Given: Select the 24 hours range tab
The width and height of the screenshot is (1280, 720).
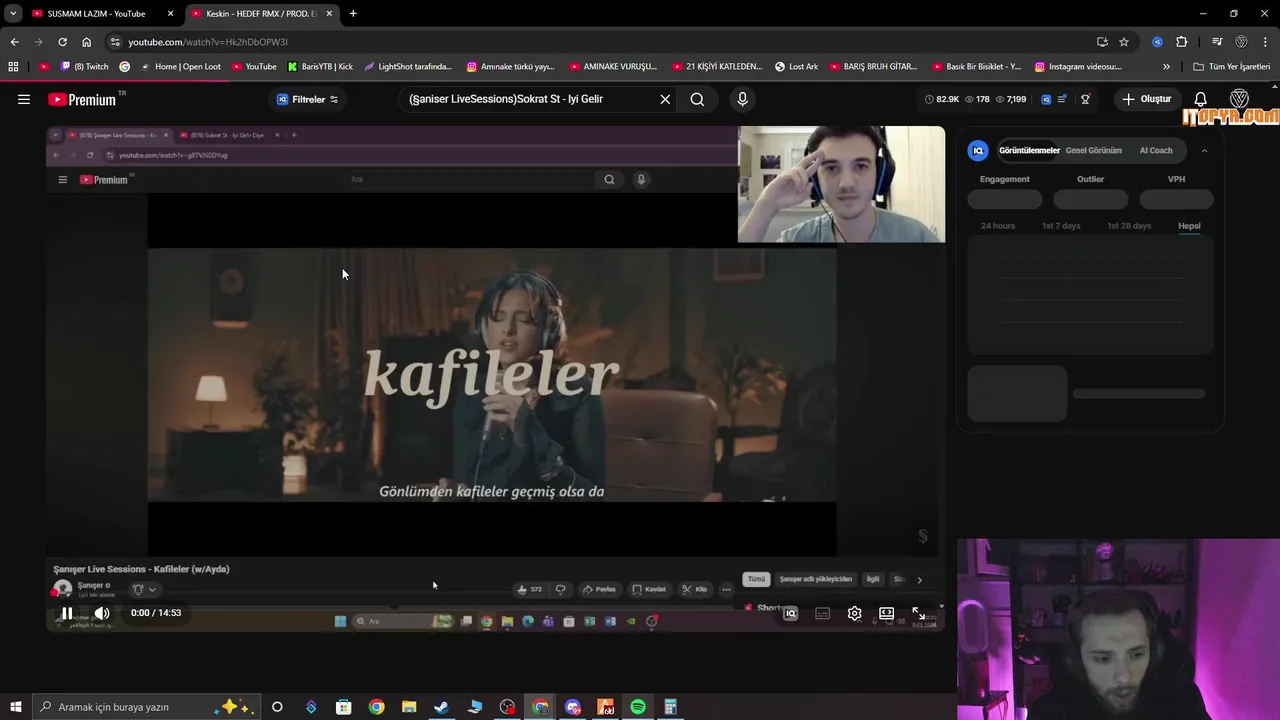Looking at the screenshot, I should 997,226.
